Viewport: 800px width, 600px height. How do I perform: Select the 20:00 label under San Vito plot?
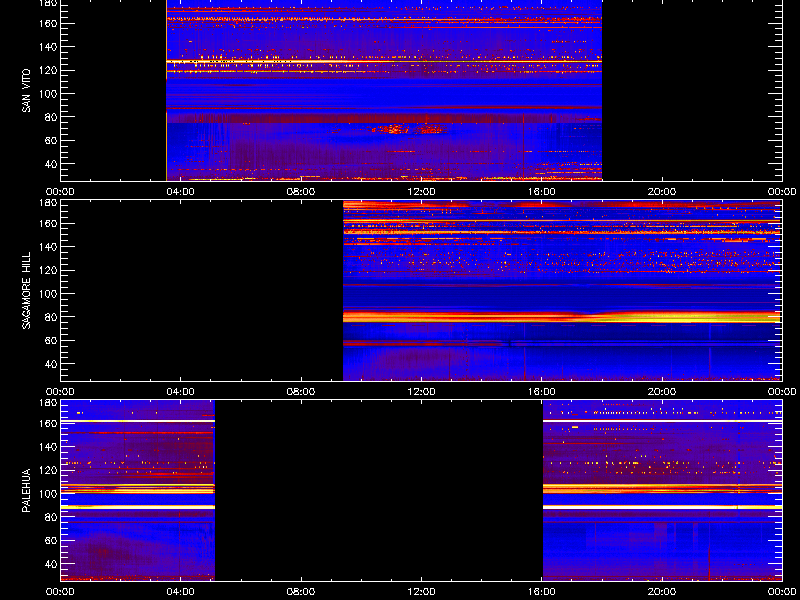(x=662, y=192)
